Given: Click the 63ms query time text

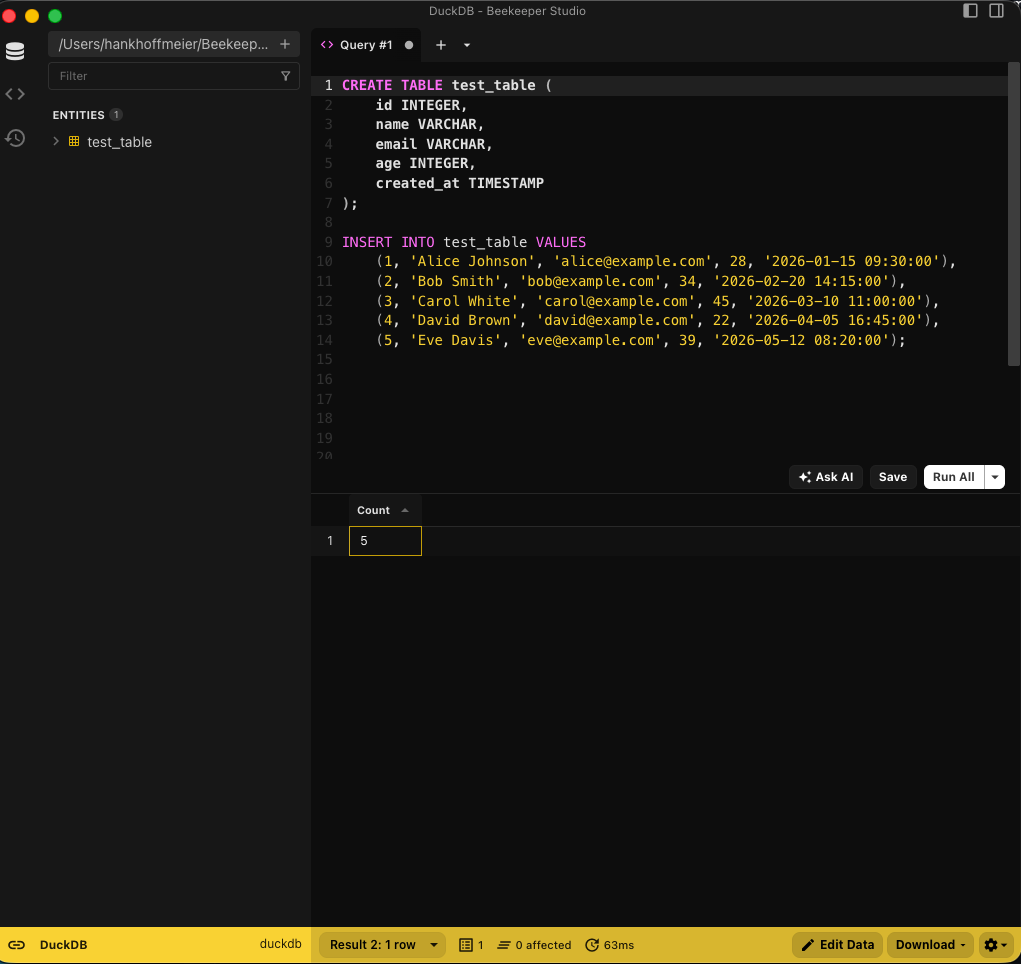Looking at the screenshot, I should (x=619, y=945).
